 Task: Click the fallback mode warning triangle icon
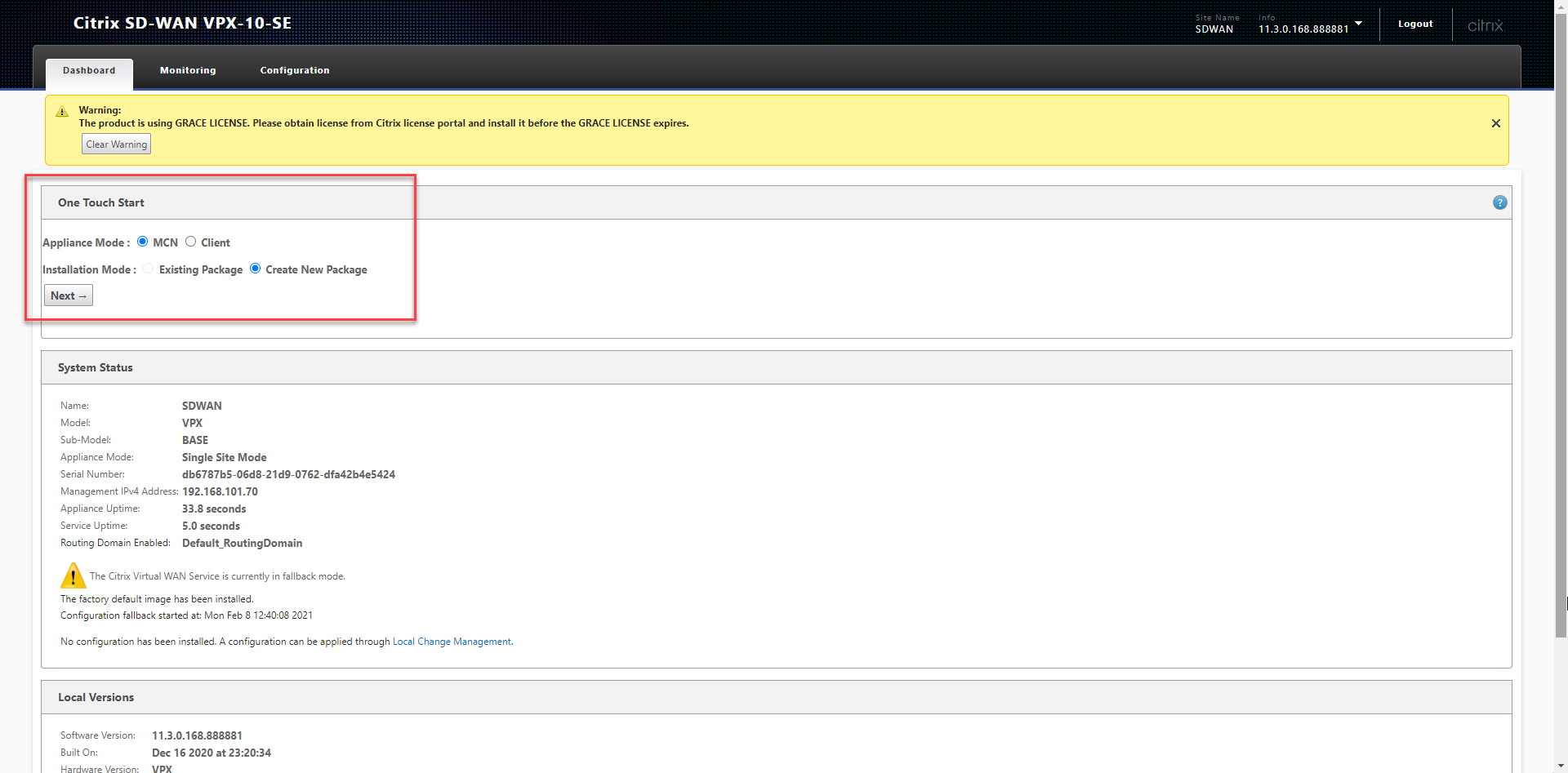coord(73,575)
